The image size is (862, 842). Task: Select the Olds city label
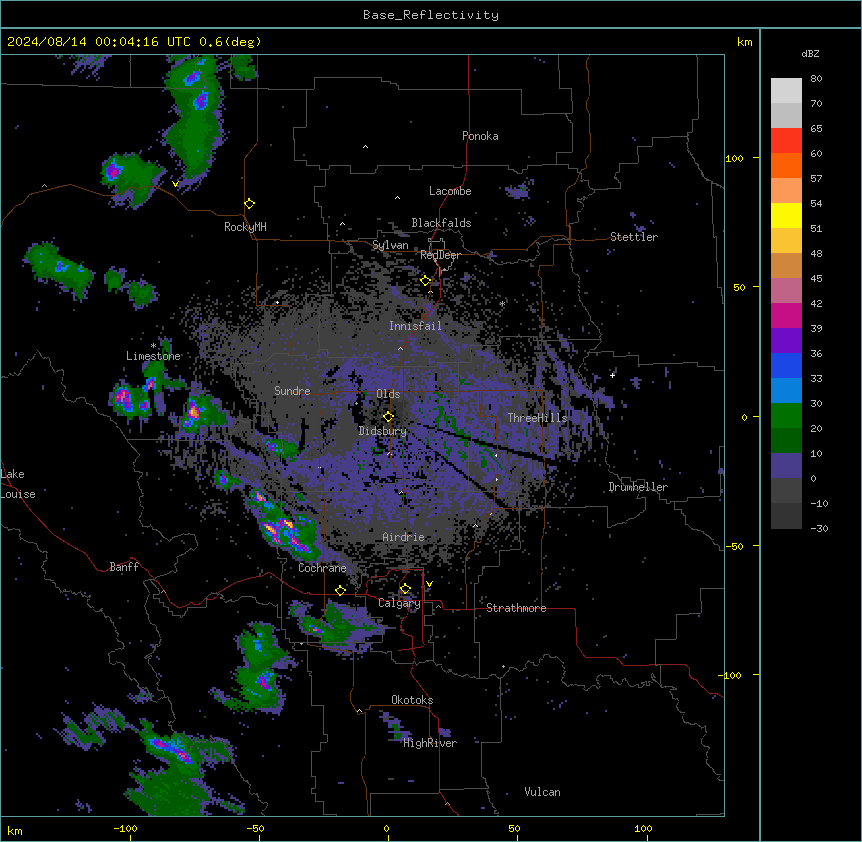click(x=388, y=394)
